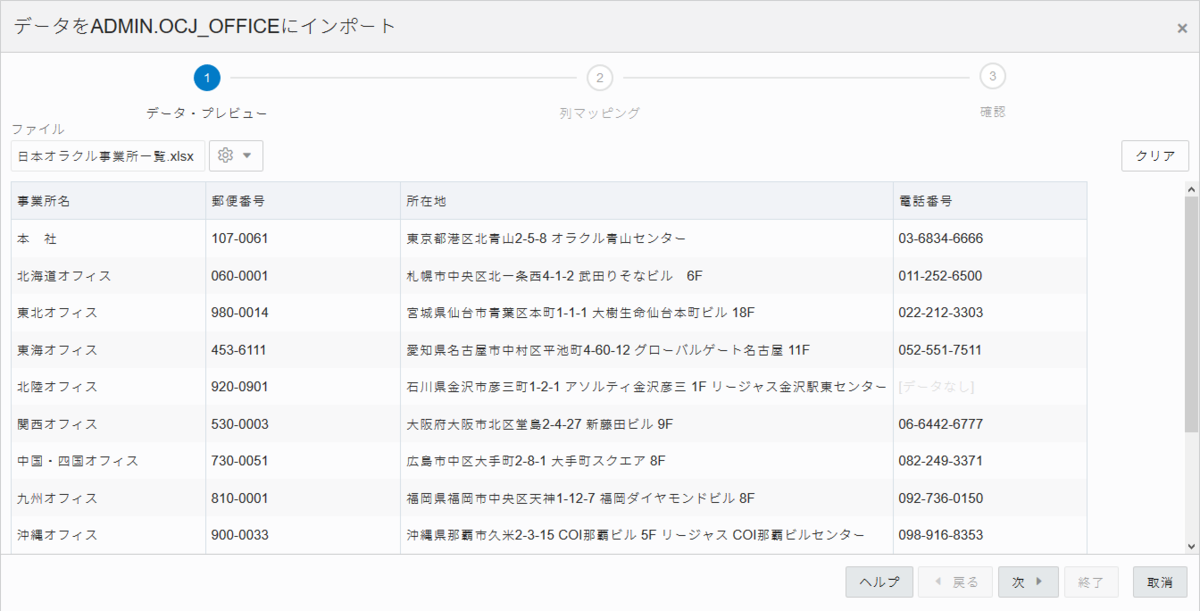Click the step 3 circle indicator

point(991,75)
